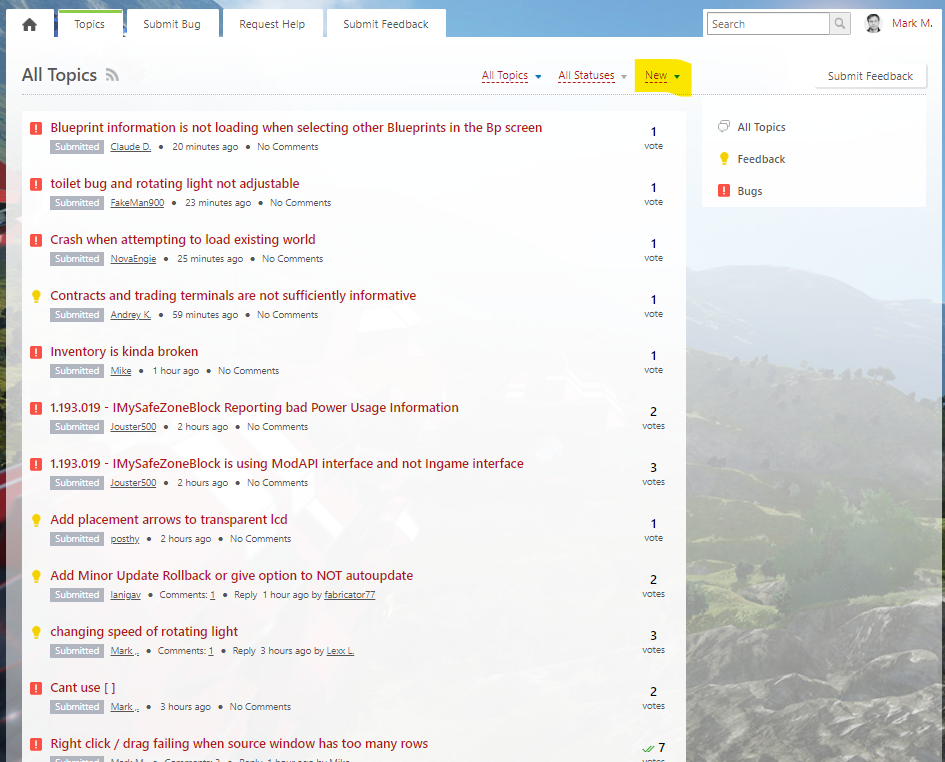Image resolution: width=945 pixels, height=762 pixels.
Task: Expand the All Statuses dropdown
Action: coord(592,76)
